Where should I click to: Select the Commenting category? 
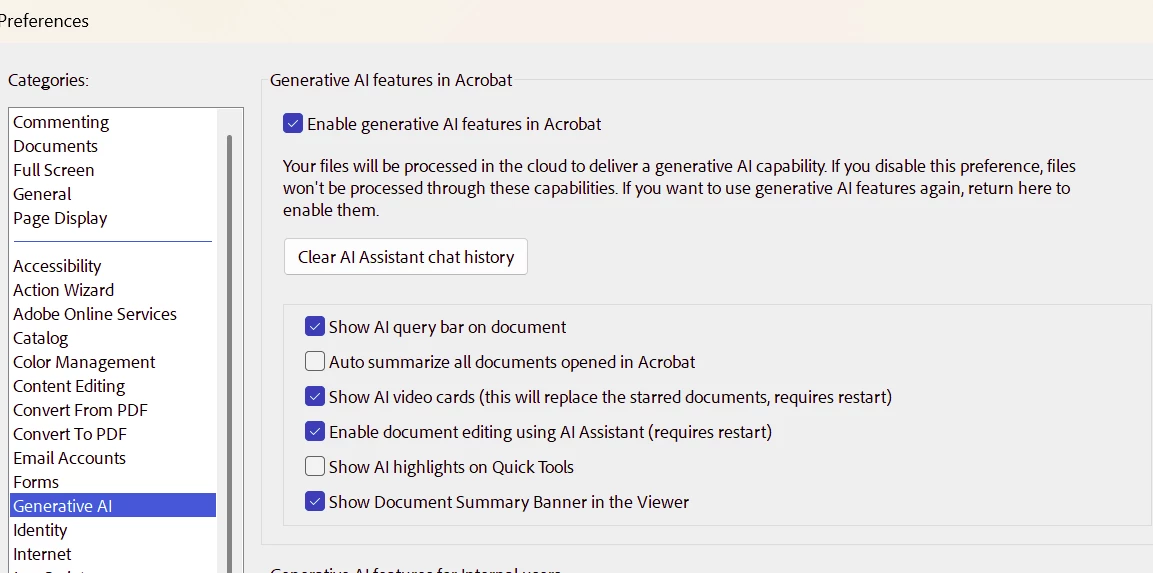61,122
